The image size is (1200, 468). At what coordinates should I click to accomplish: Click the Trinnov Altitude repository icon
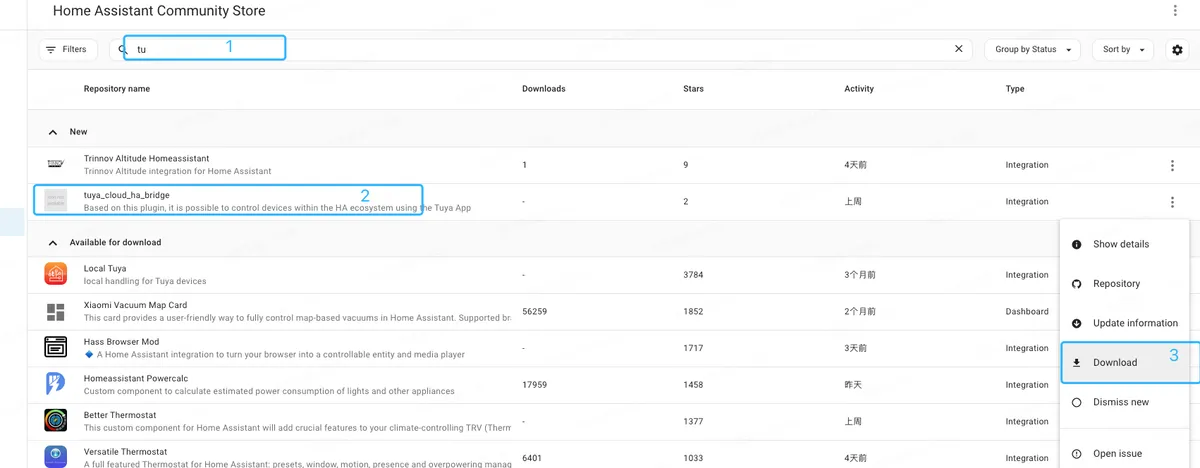(x=56, y=164)
